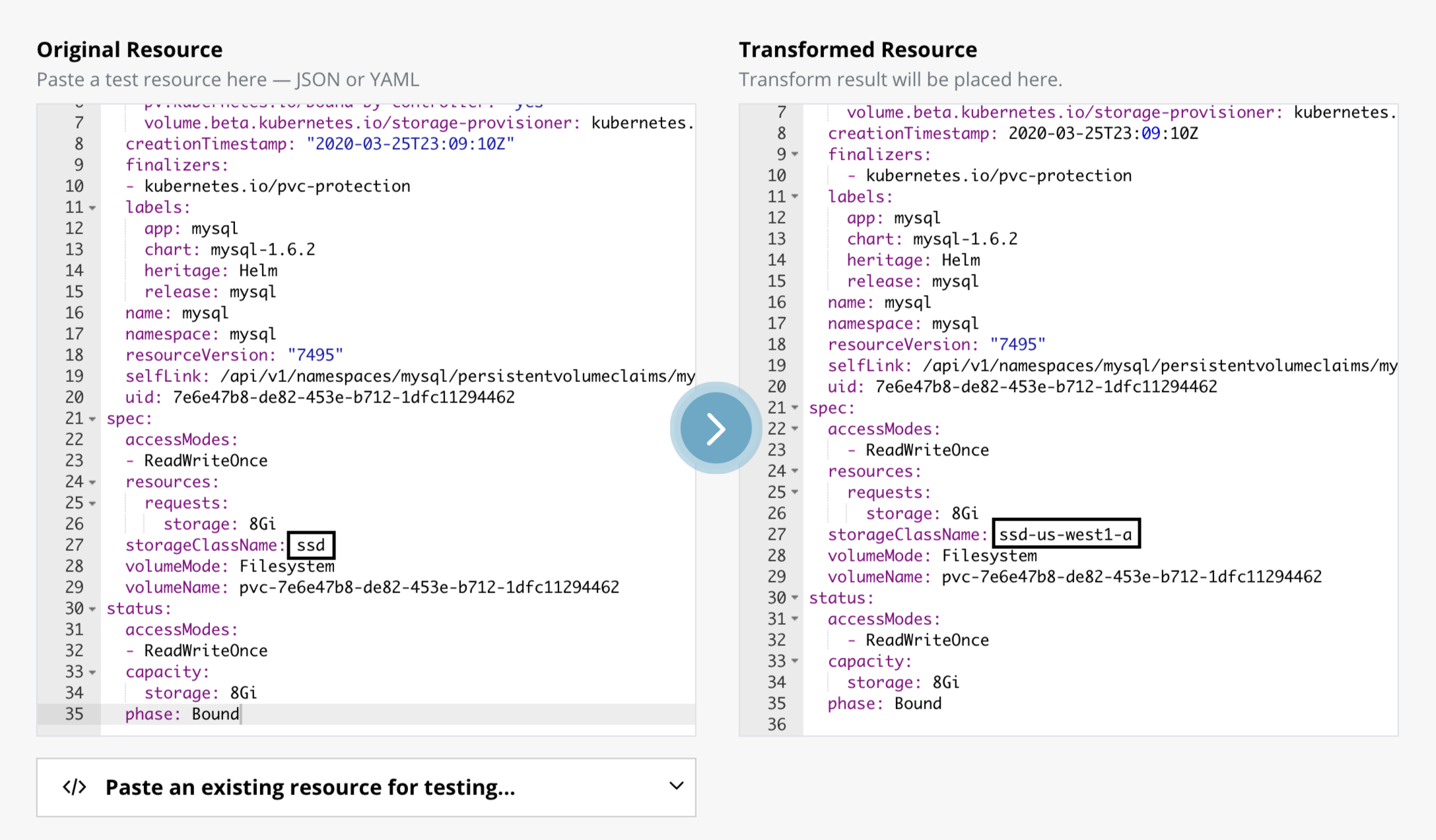Collapse the capacity block on line 33 left editor
The image size is (1436, 840).
[x=92, y=671]
